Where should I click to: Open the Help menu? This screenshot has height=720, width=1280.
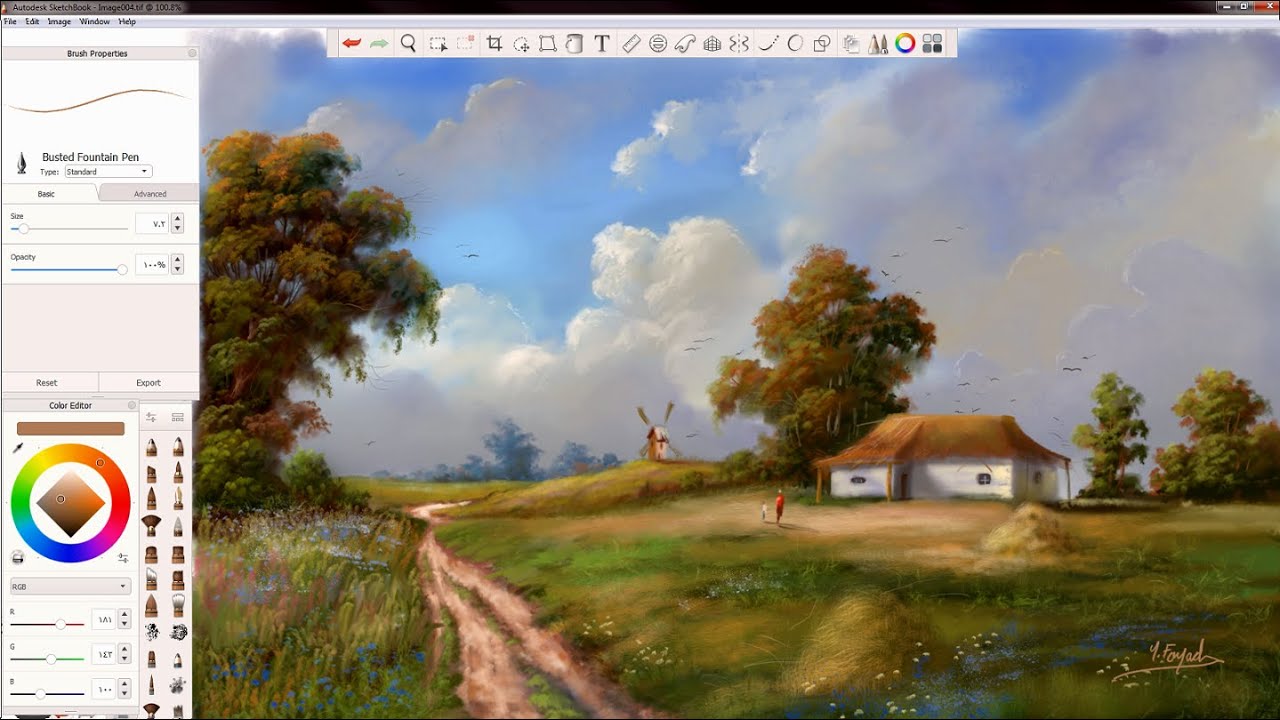(127, 21)
